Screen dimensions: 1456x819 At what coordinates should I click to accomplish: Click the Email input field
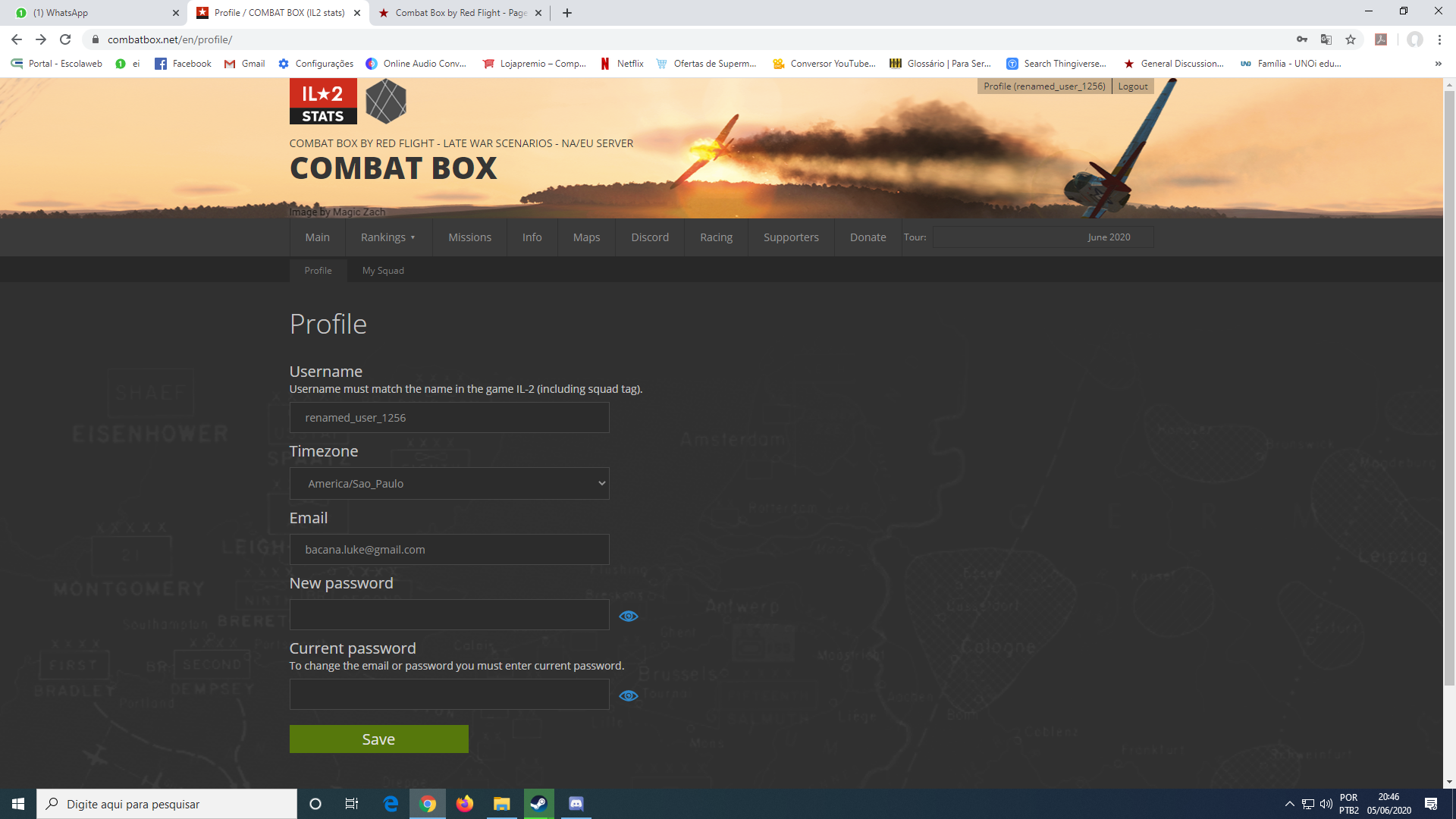click(x=450, y=550)
